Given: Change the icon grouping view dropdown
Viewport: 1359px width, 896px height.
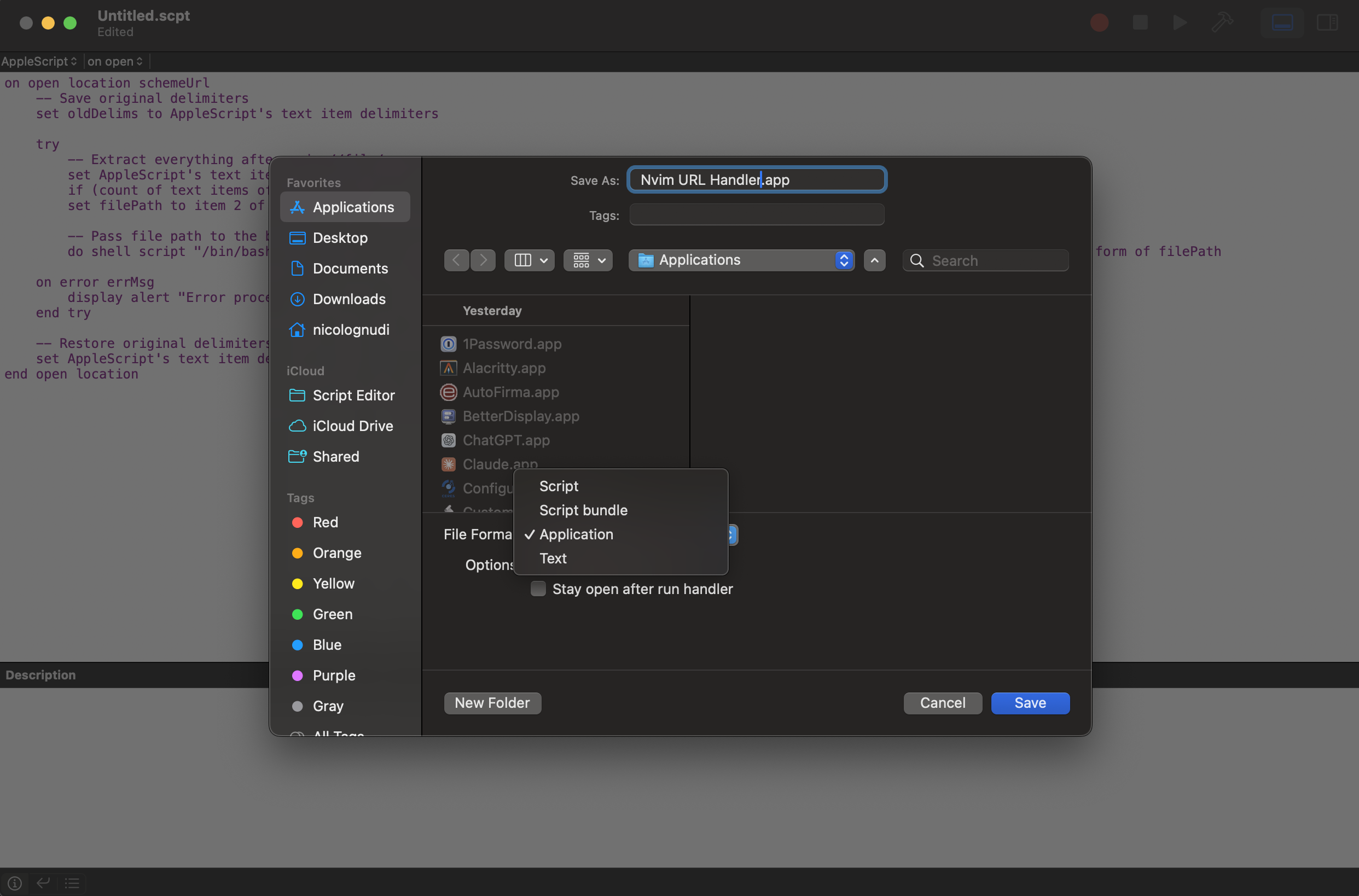Looking at the screenshot, I should pos(588,260).
